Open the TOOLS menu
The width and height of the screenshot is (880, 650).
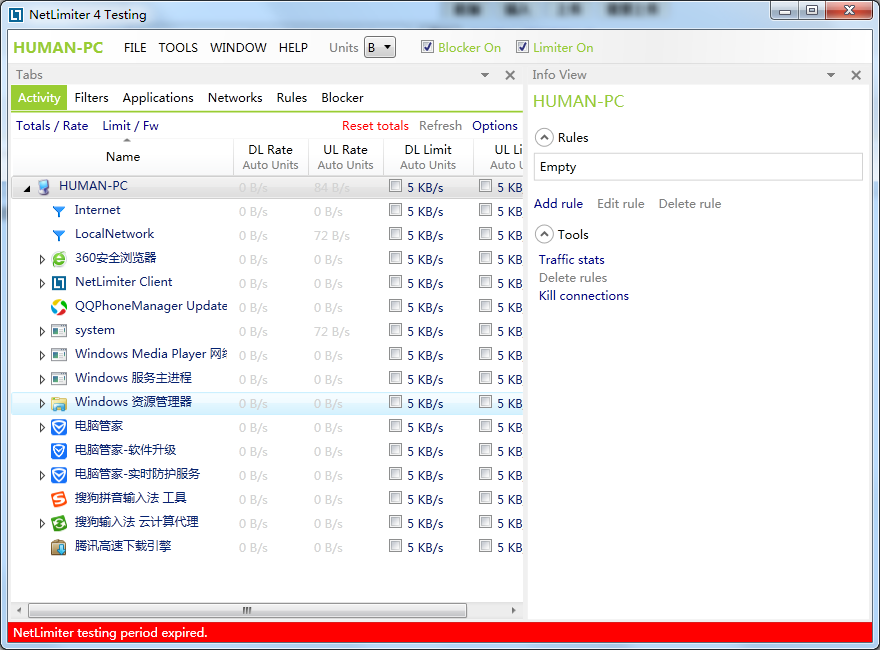pos(178,47)
